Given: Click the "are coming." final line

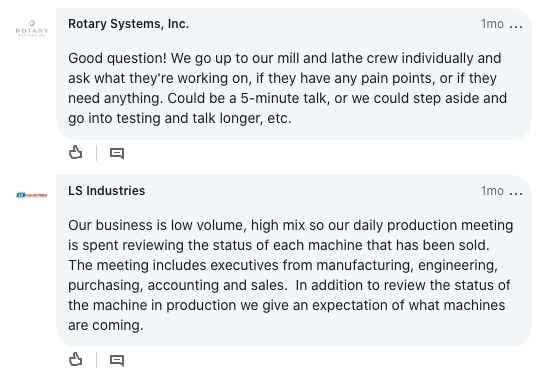Looking at the screenshot, I should pos(105,326).
